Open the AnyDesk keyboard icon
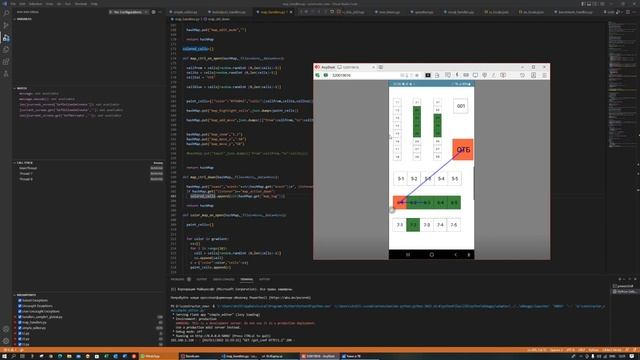This screenshot has width=640, height=360. coord(466,75)
